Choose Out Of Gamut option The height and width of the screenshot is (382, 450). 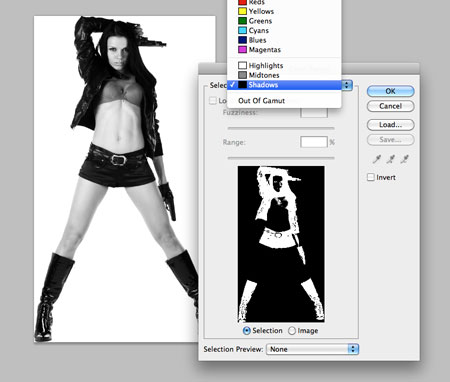[x=284, y=101]
